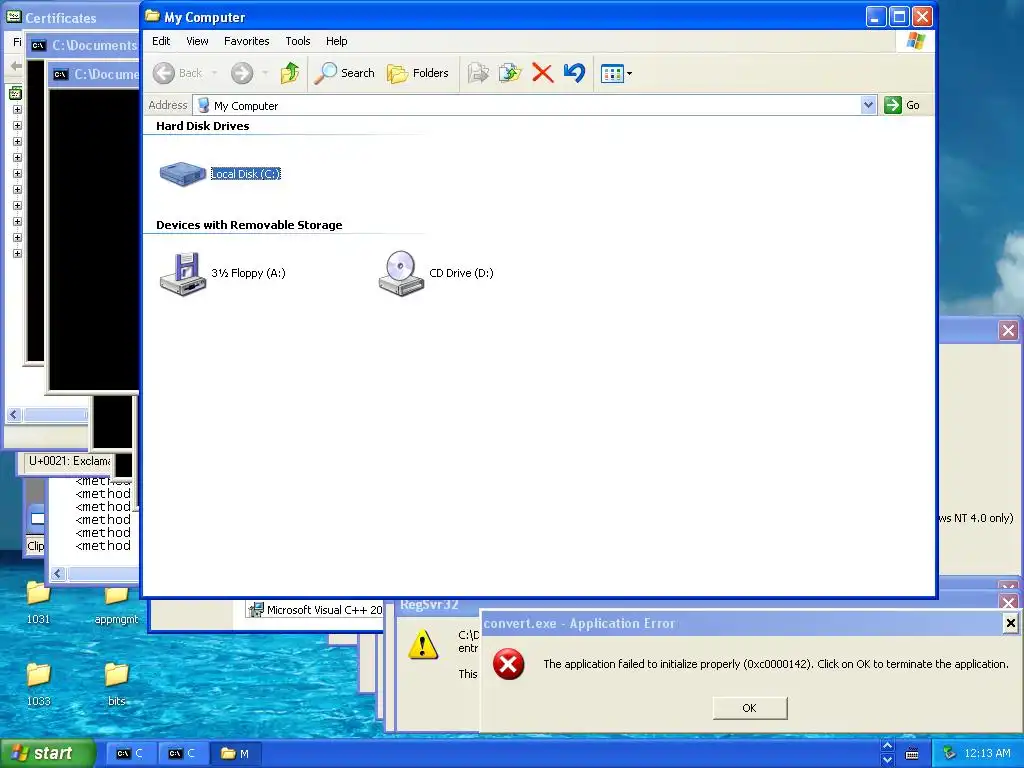Image resolution: width=1024 pixels, height=768 pixels.
Task: Open Back history dropdown arrow
Action: (x=214, y=73)
